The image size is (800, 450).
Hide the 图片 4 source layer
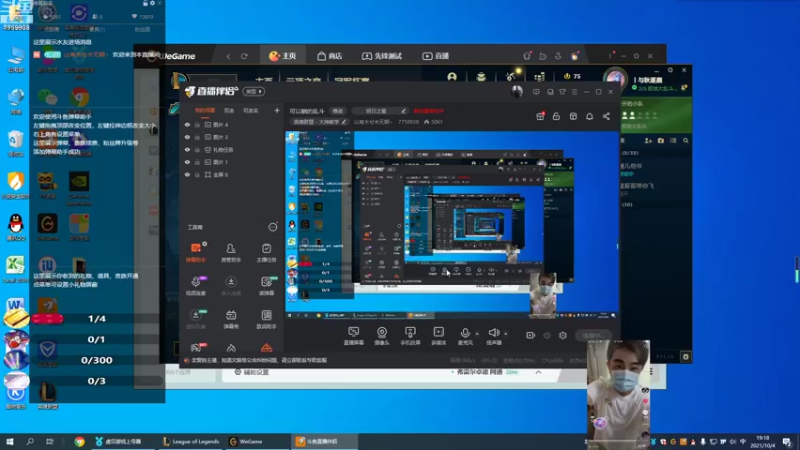point(187,124)
